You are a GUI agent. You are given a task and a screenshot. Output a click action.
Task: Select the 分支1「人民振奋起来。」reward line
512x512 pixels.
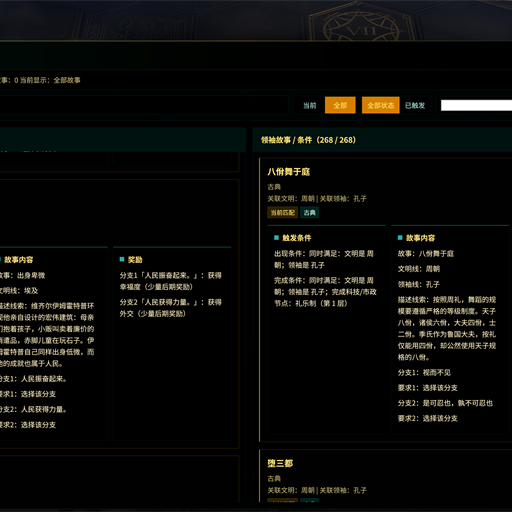171,281
